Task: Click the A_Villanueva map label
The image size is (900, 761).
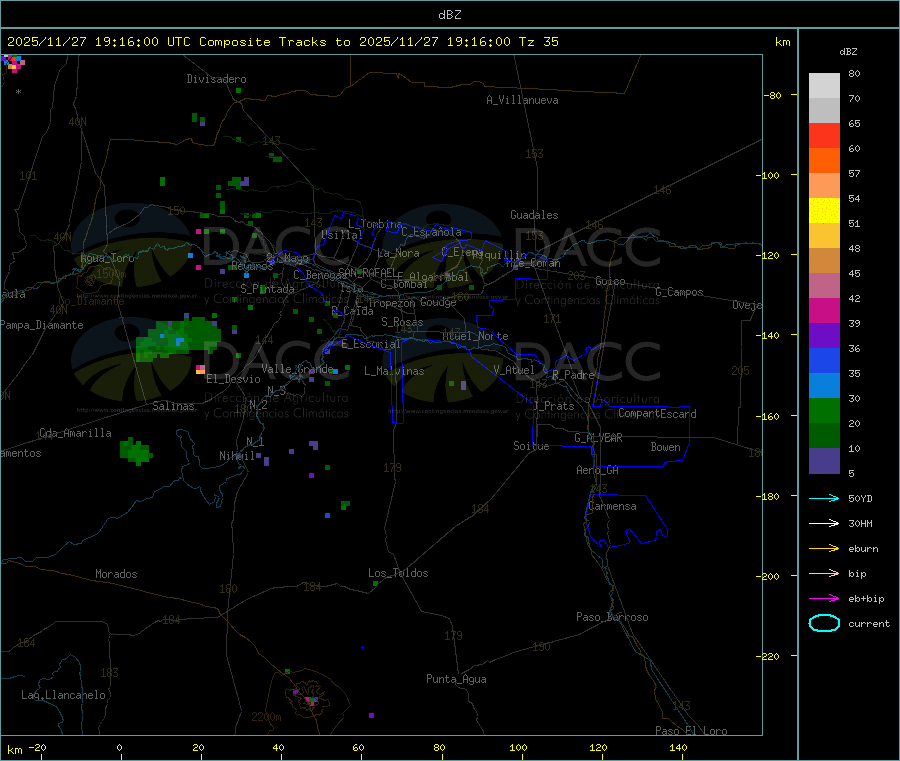Action: [x=522, y=100]
